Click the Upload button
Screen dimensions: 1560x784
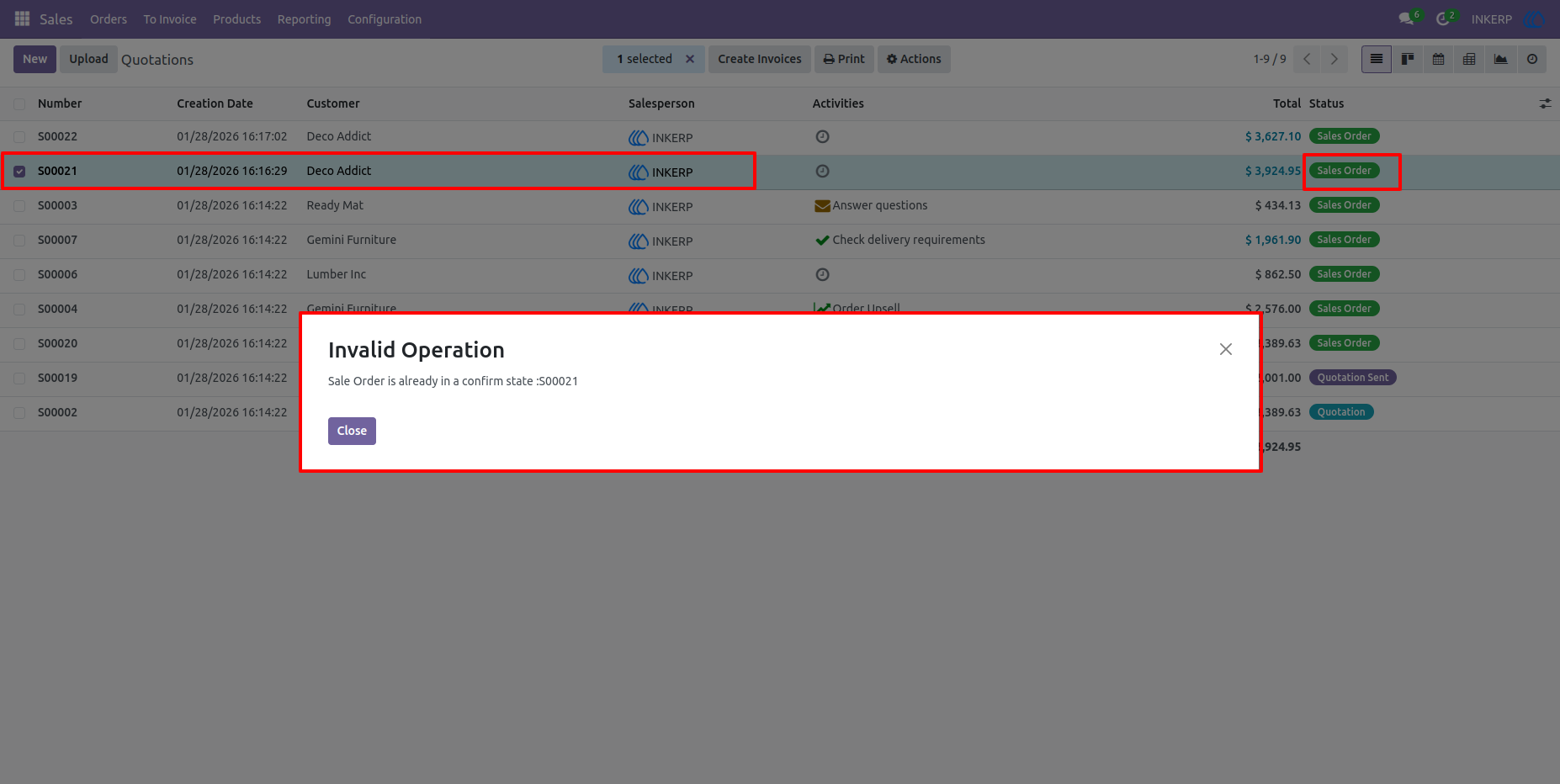pos(88,59)
